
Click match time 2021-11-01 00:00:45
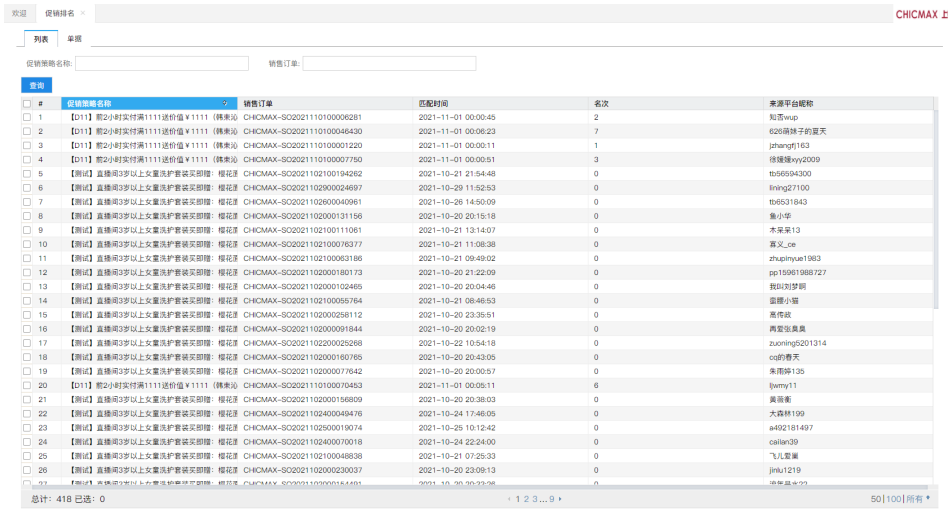point(457,117)
